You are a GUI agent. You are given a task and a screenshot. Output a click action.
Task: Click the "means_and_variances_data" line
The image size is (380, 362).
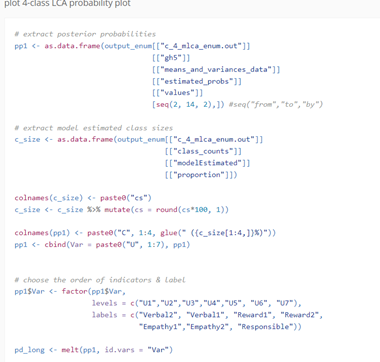tap(216, 69)
